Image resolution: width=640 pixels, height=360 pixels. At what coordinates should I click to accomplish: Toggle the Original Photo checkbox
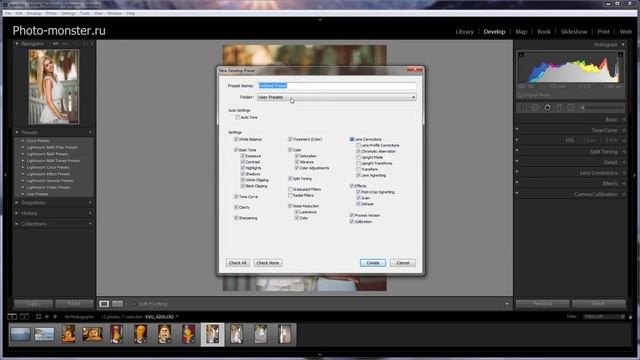tap(520, 95)
